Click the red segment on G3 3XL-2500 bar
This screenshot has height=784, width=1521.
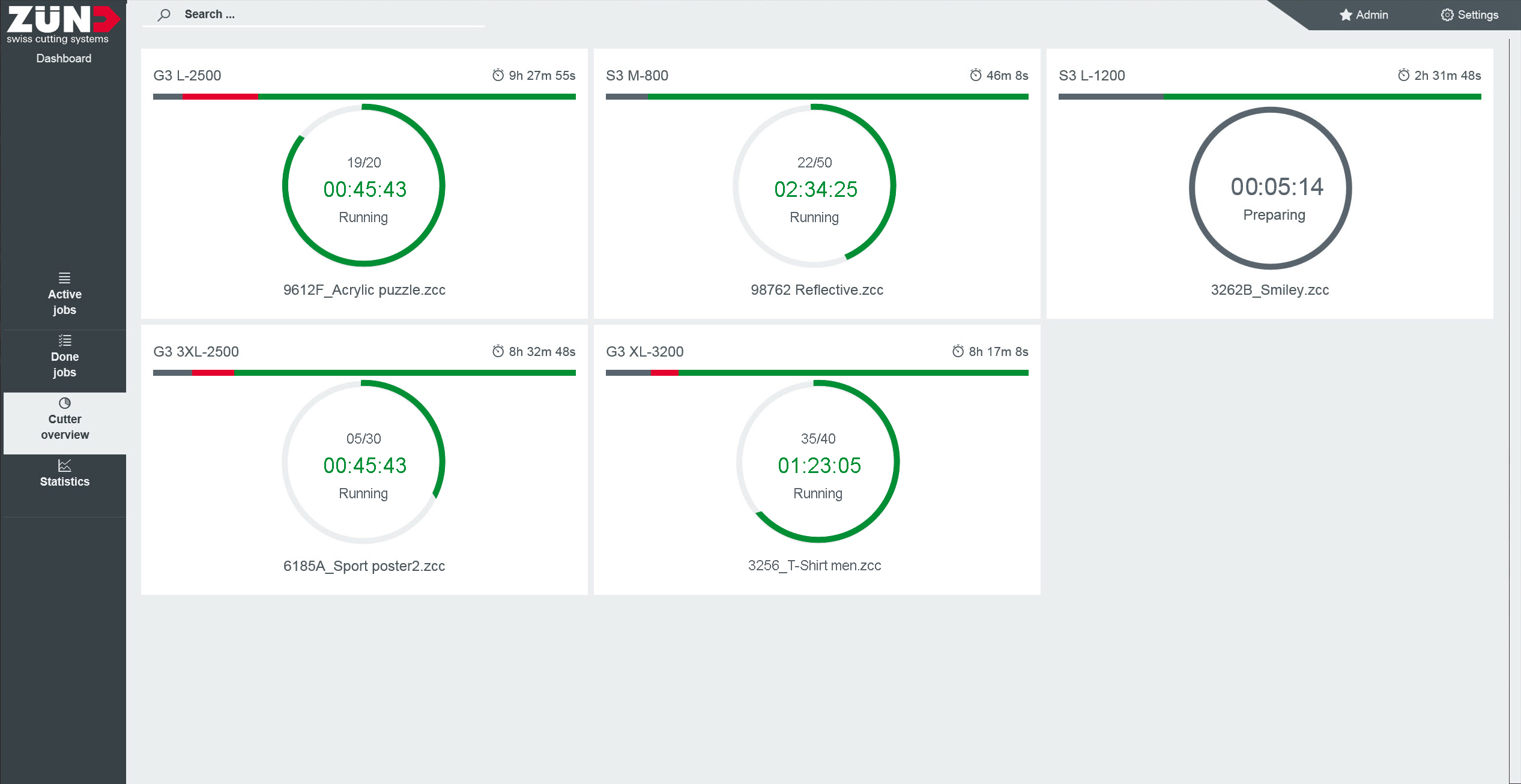[213, 373]
